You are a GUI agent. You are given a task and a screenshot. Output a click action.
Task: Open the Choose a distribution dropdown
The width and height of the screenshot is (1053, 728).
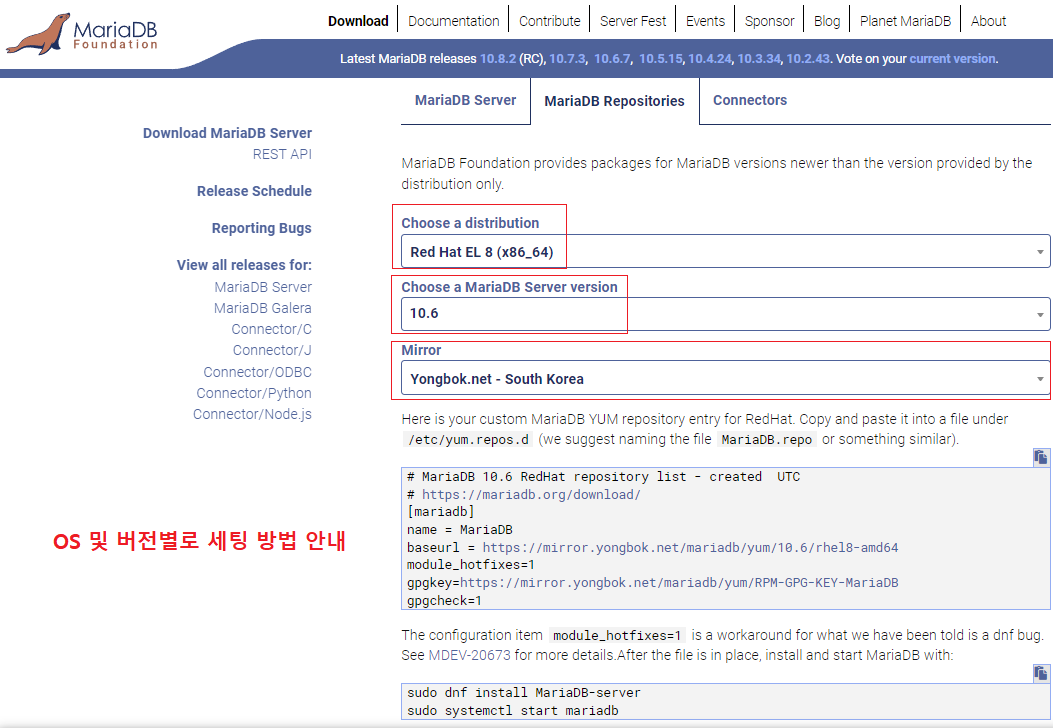(725, 252)
